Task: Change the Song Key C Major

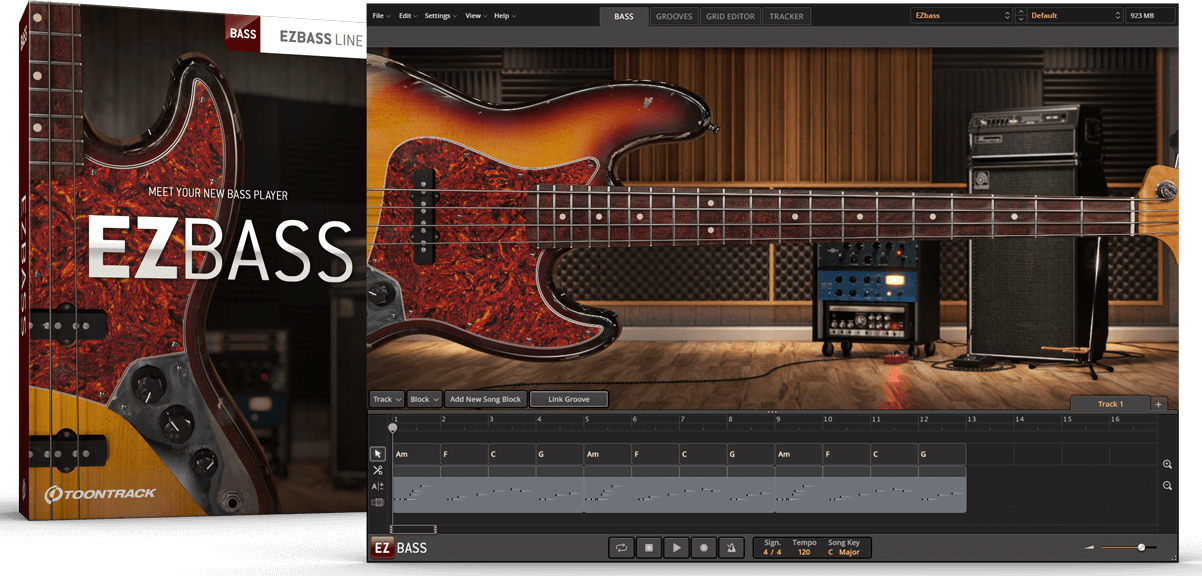Action: 843,552
